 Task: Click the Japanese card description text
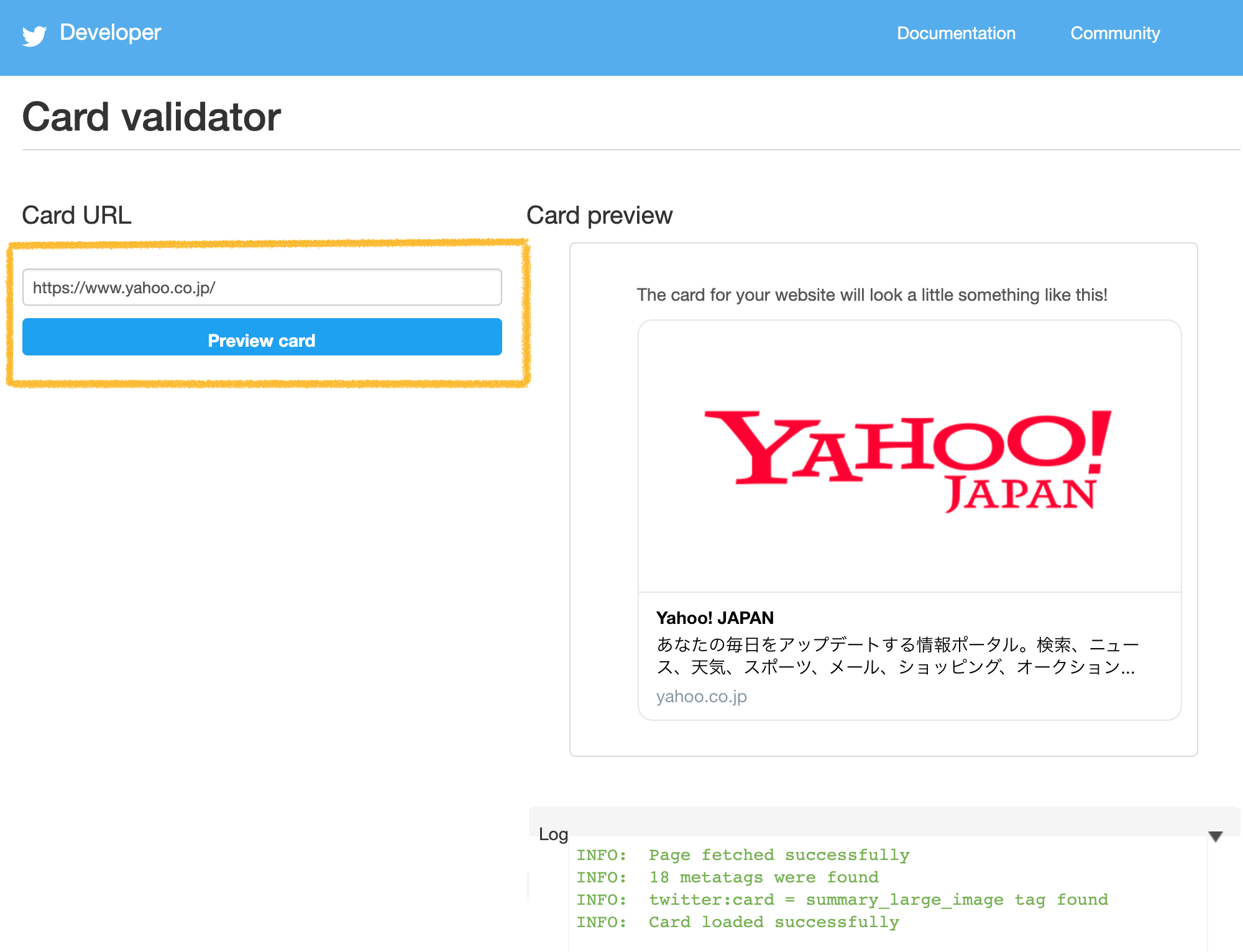897,656
